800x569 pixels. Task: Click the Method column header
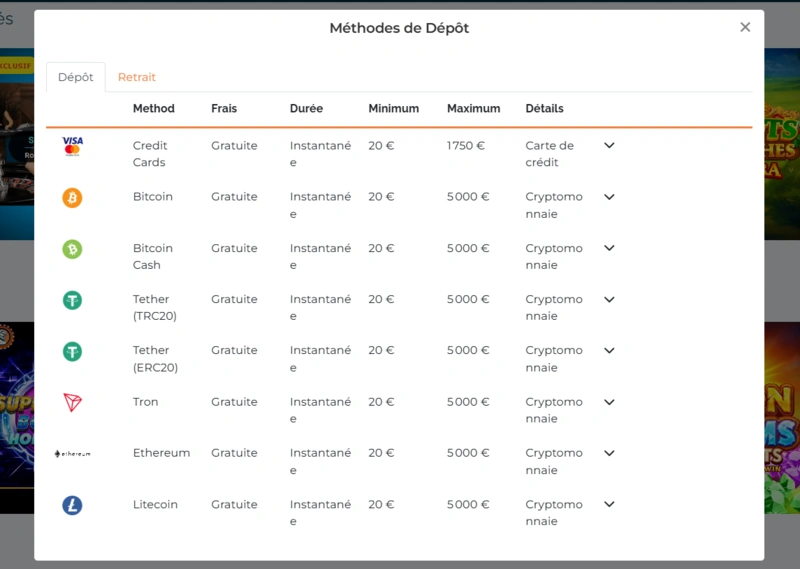154,108
